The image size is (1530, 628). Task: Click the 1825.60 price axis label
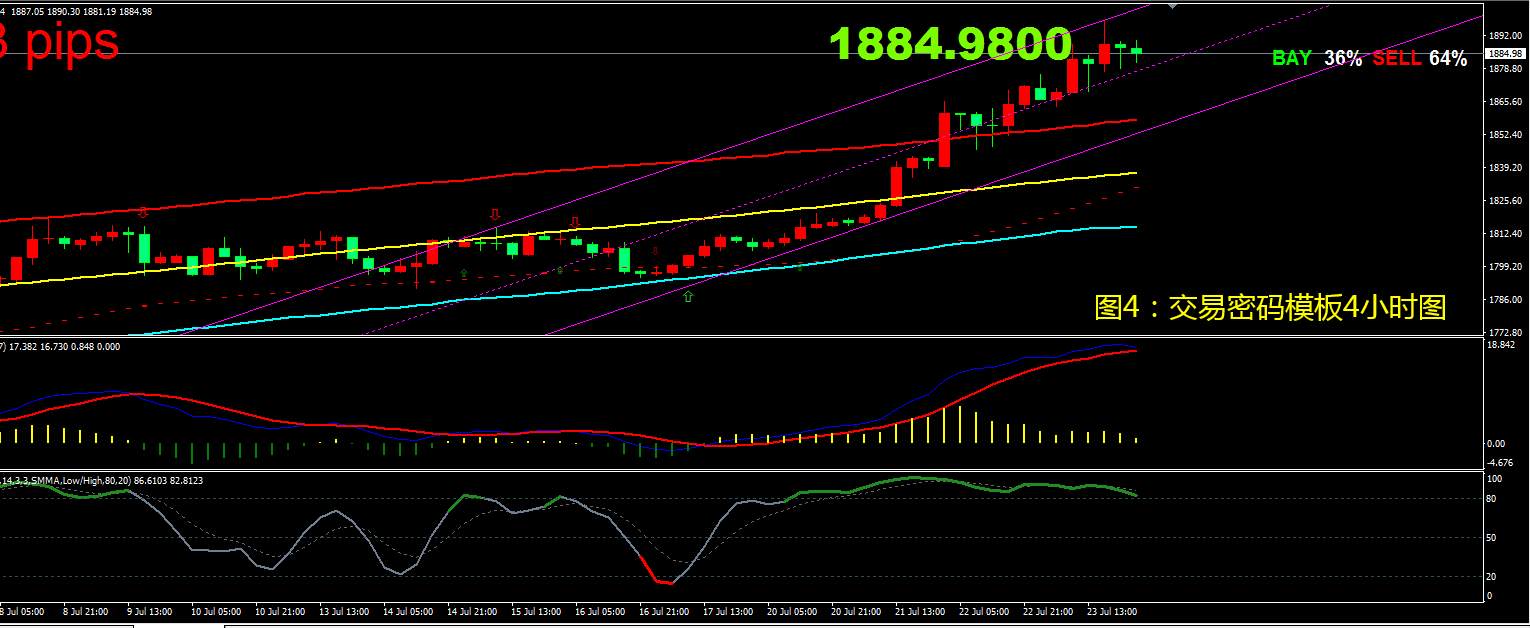[x=1505, y=201]
